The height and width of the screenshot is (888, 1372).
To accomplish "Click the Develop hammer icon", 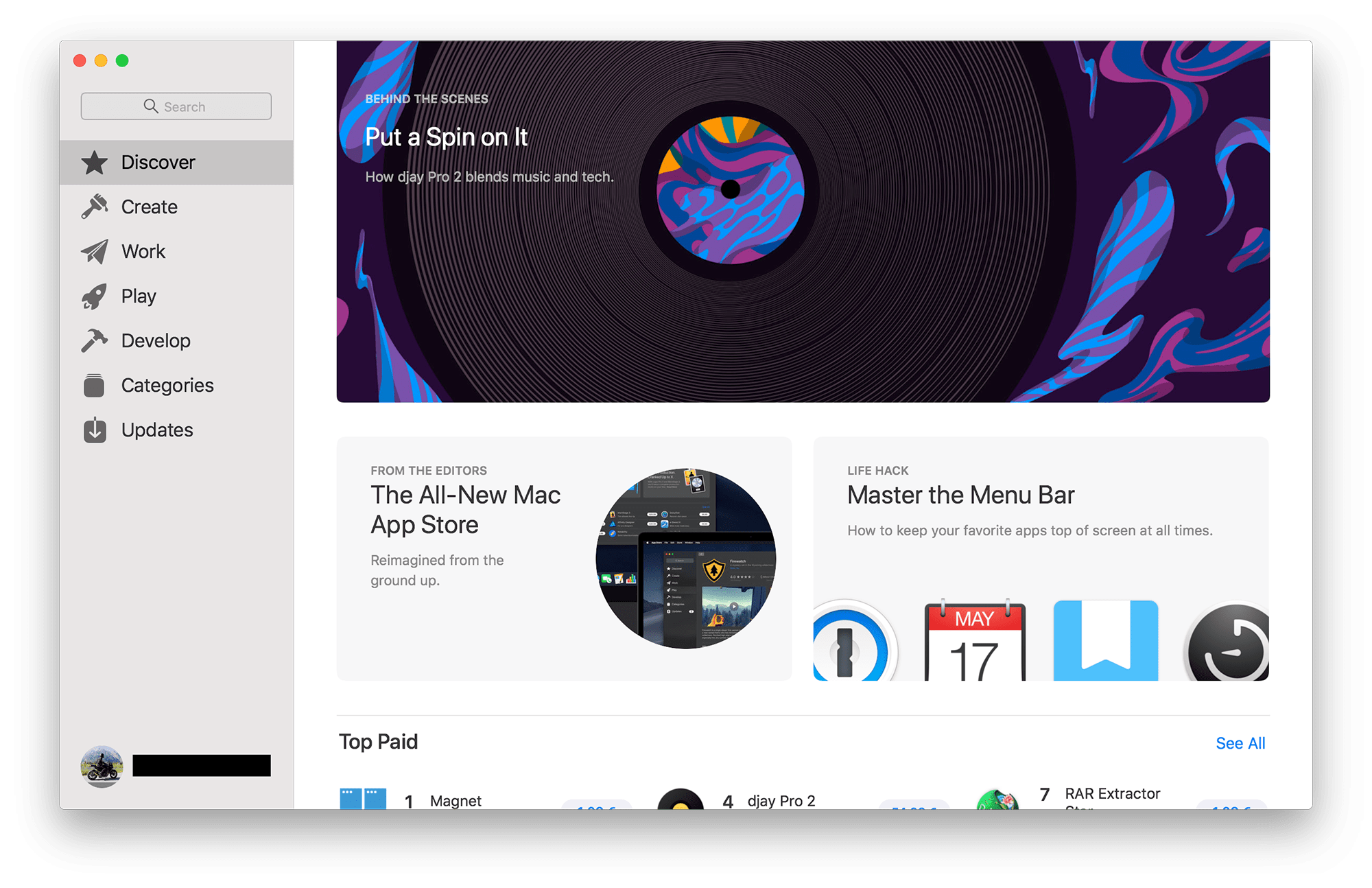I will click(95, 340).
